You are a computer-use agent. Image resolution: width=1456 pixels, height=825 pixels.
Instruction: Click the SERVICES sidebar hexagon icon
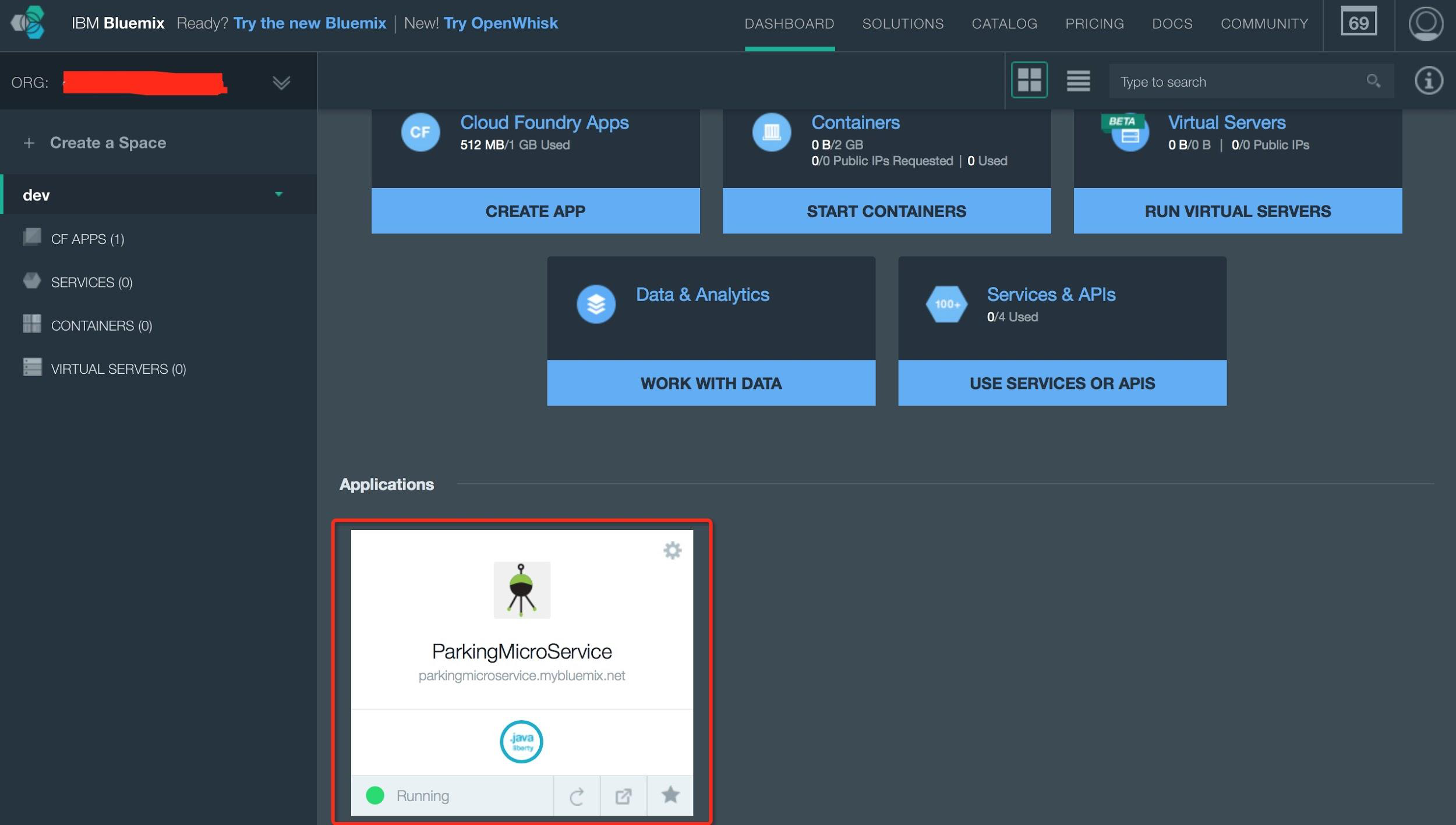32,281
